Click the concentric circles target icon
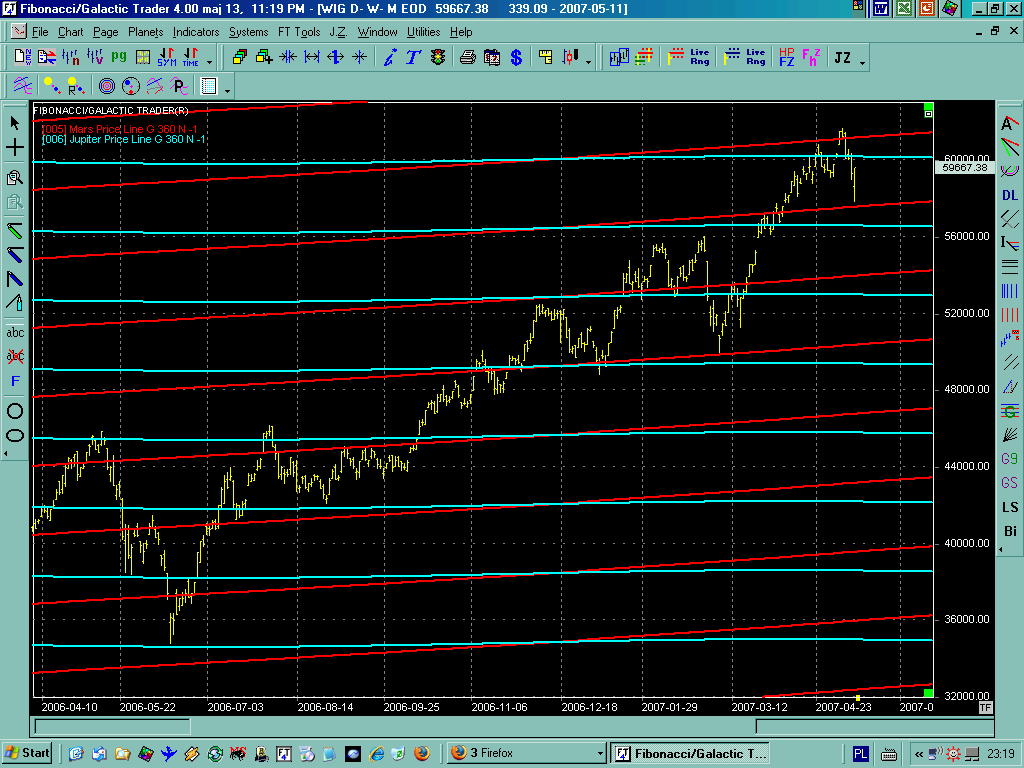1024x768 pixels. point(106,86)
